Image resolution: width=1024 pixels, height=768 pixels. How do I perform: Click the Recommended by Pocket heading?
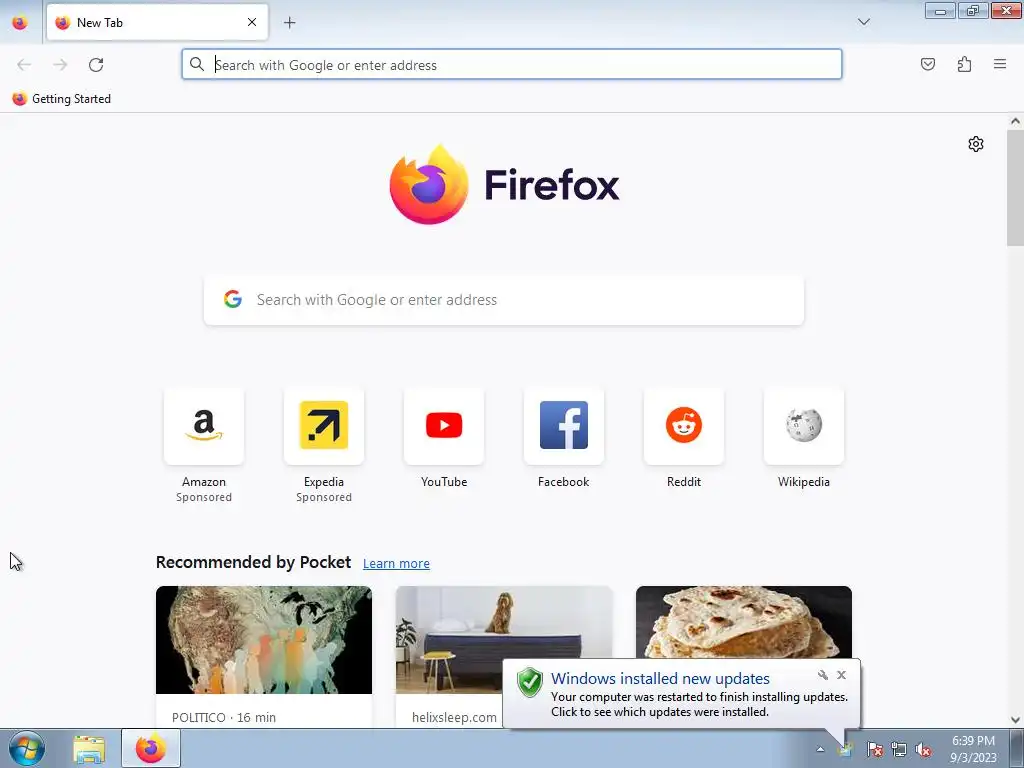pyautogui.click(x=253, y=562)
